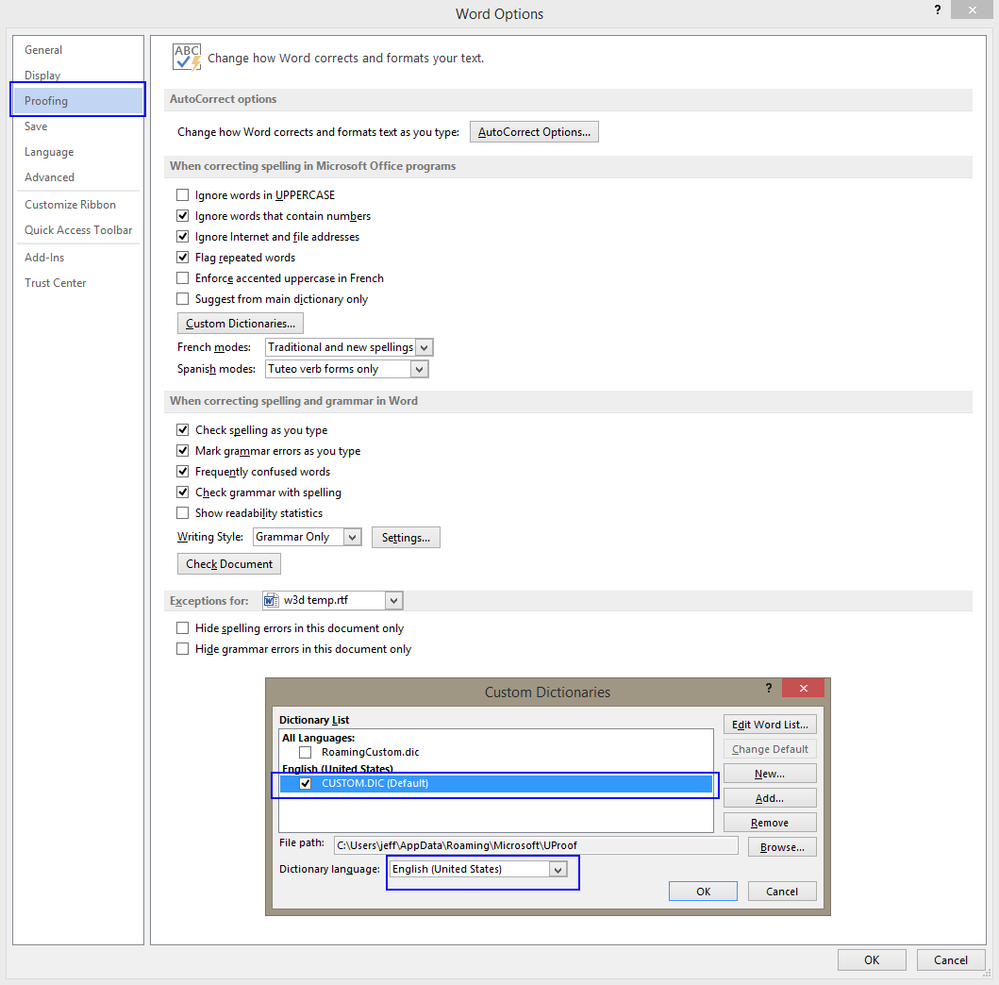
Task: Select the Proofing category
Action: pos(77,101)
